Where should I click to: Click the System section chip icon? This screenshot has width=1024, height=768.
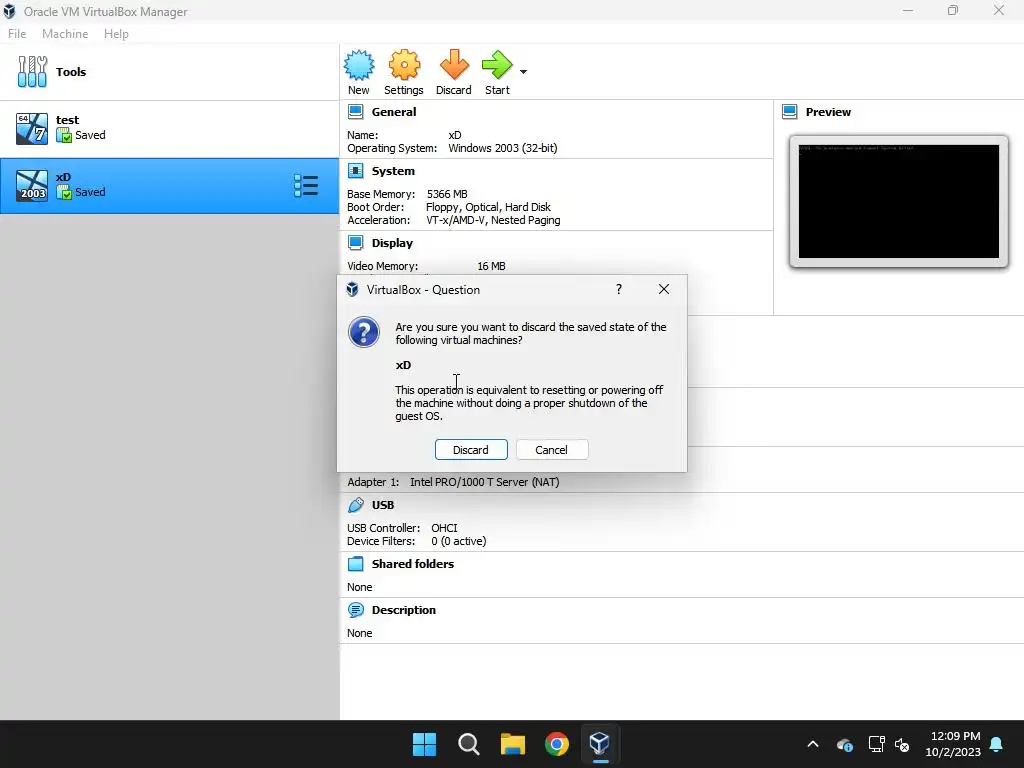coord(355,171)
